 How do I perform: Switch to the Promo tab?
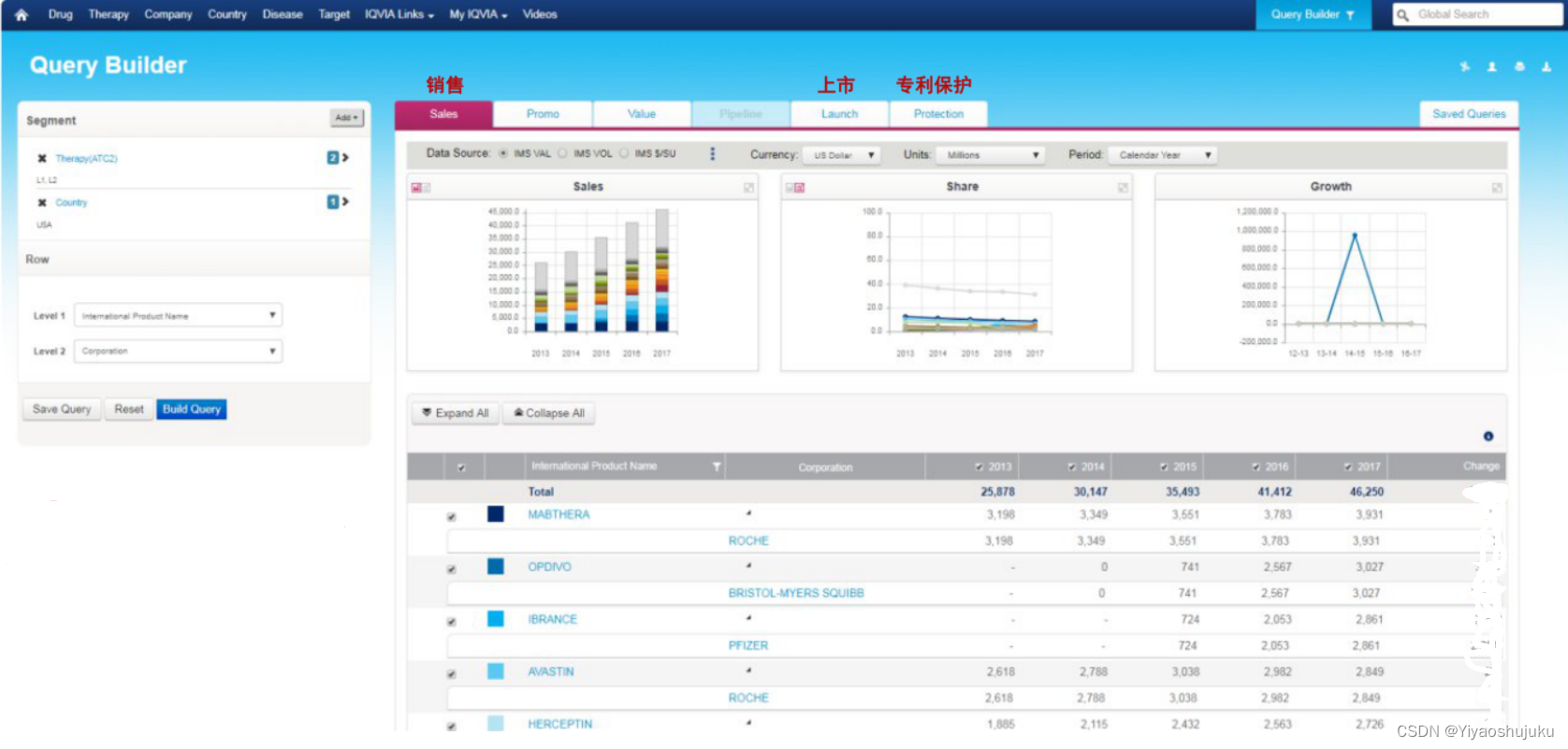coord(543,114)
